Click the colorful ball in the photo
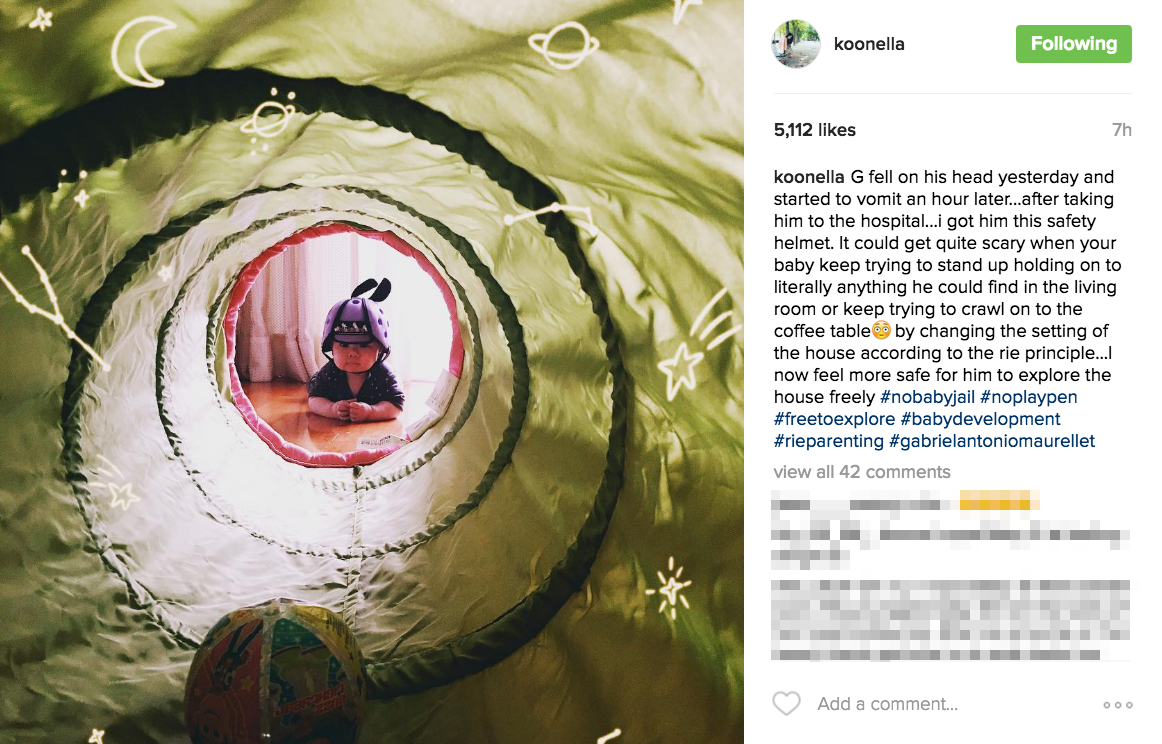 (x=275, y=673)
